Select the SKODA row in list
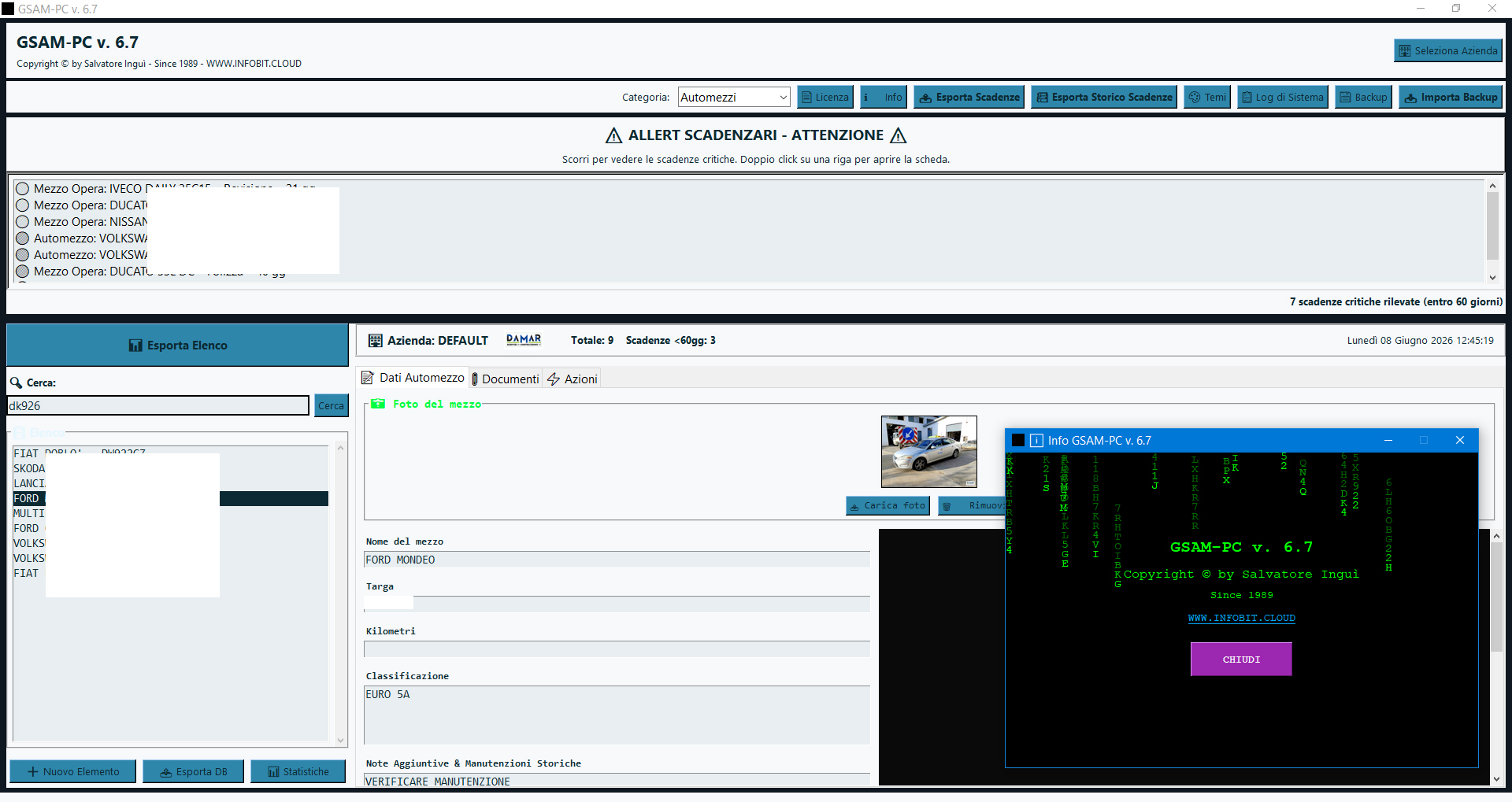This screenshot has width=1512, height=802. click(170, 468)
